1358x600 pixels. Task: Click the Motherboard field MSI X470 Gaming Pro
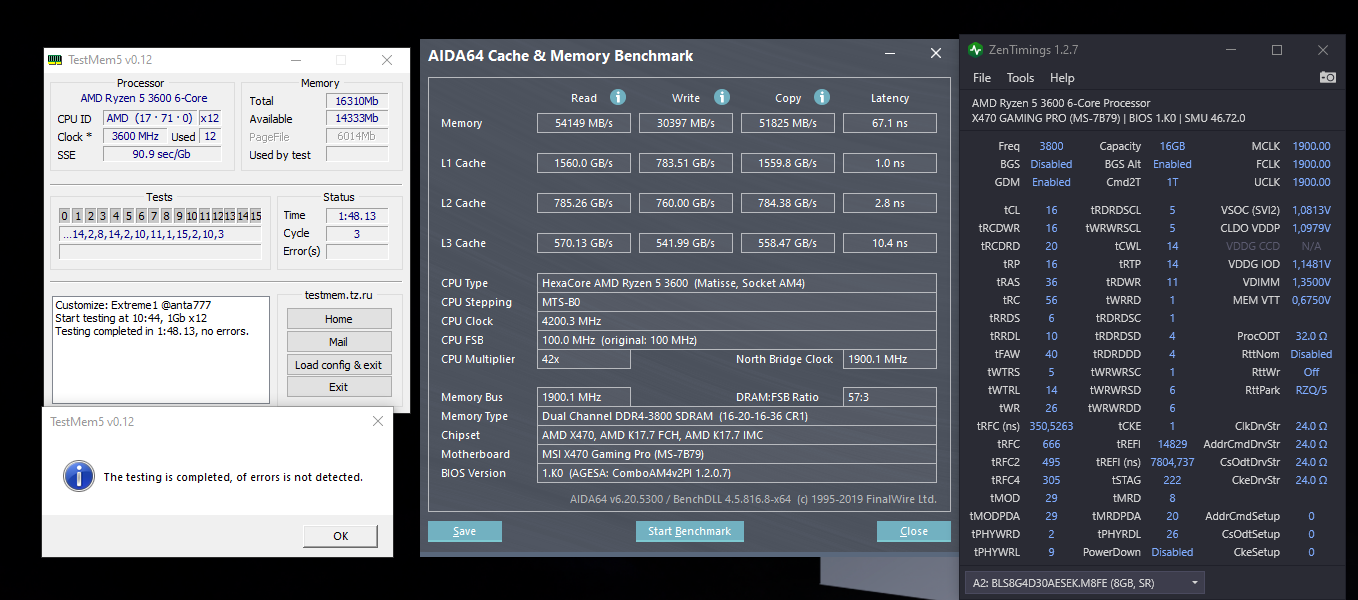(737, 454)
